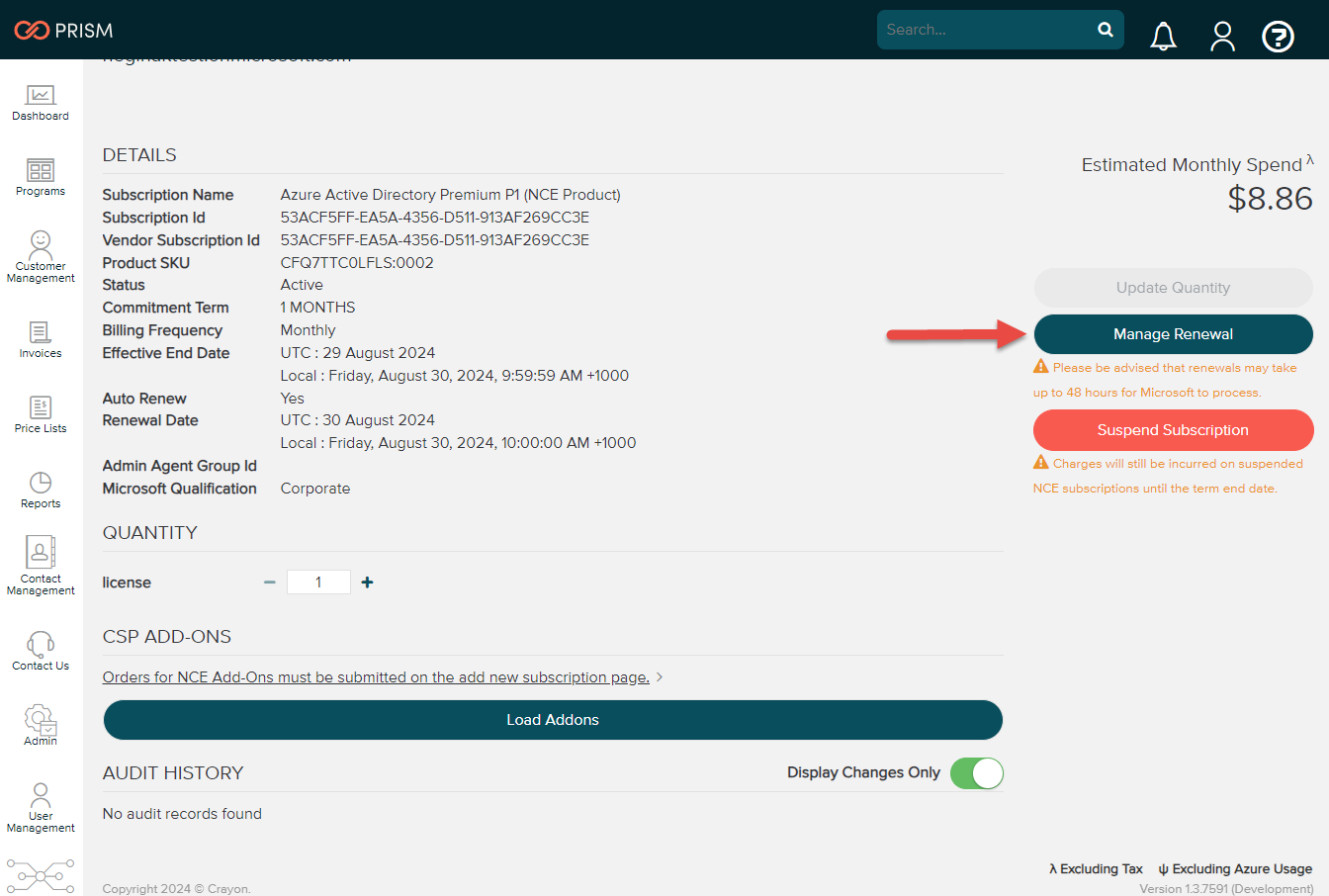Open Contact Management in sidebar
This screenshot has width=1329, height=896.
coord(41,566)
